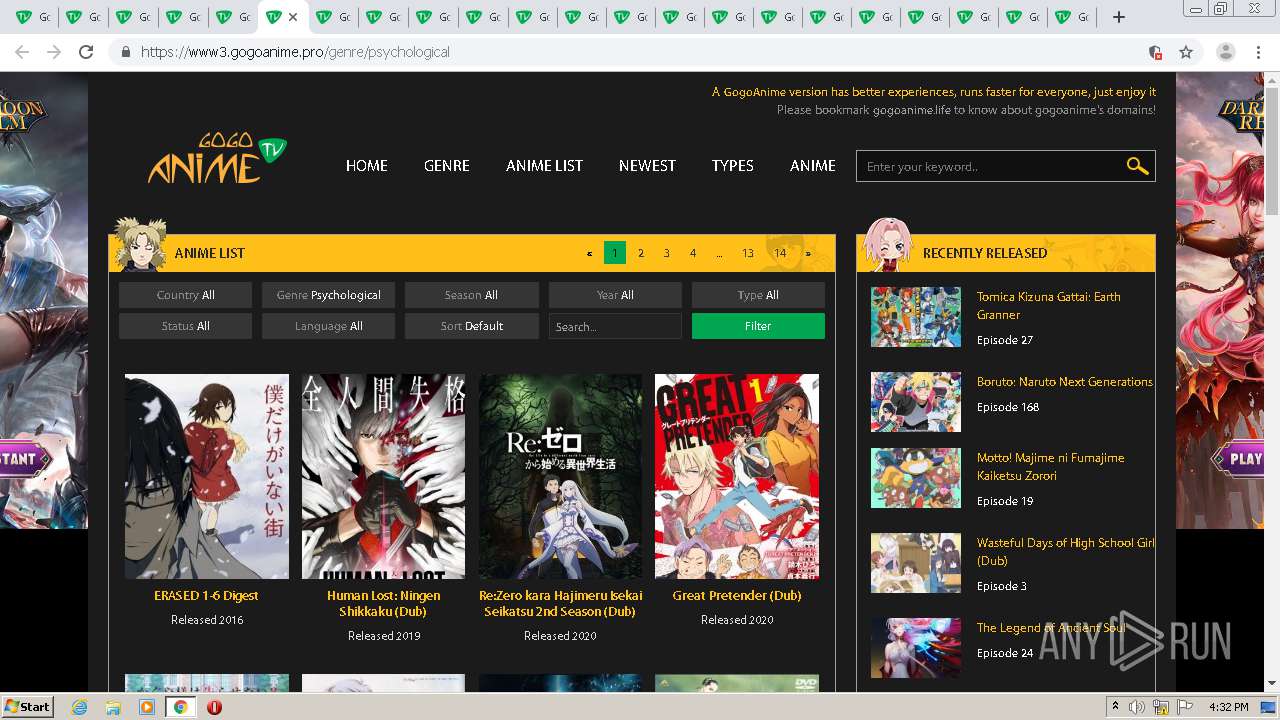
Task: Click the Re:Zero poster thumbnail
Action: pos(560,476)
